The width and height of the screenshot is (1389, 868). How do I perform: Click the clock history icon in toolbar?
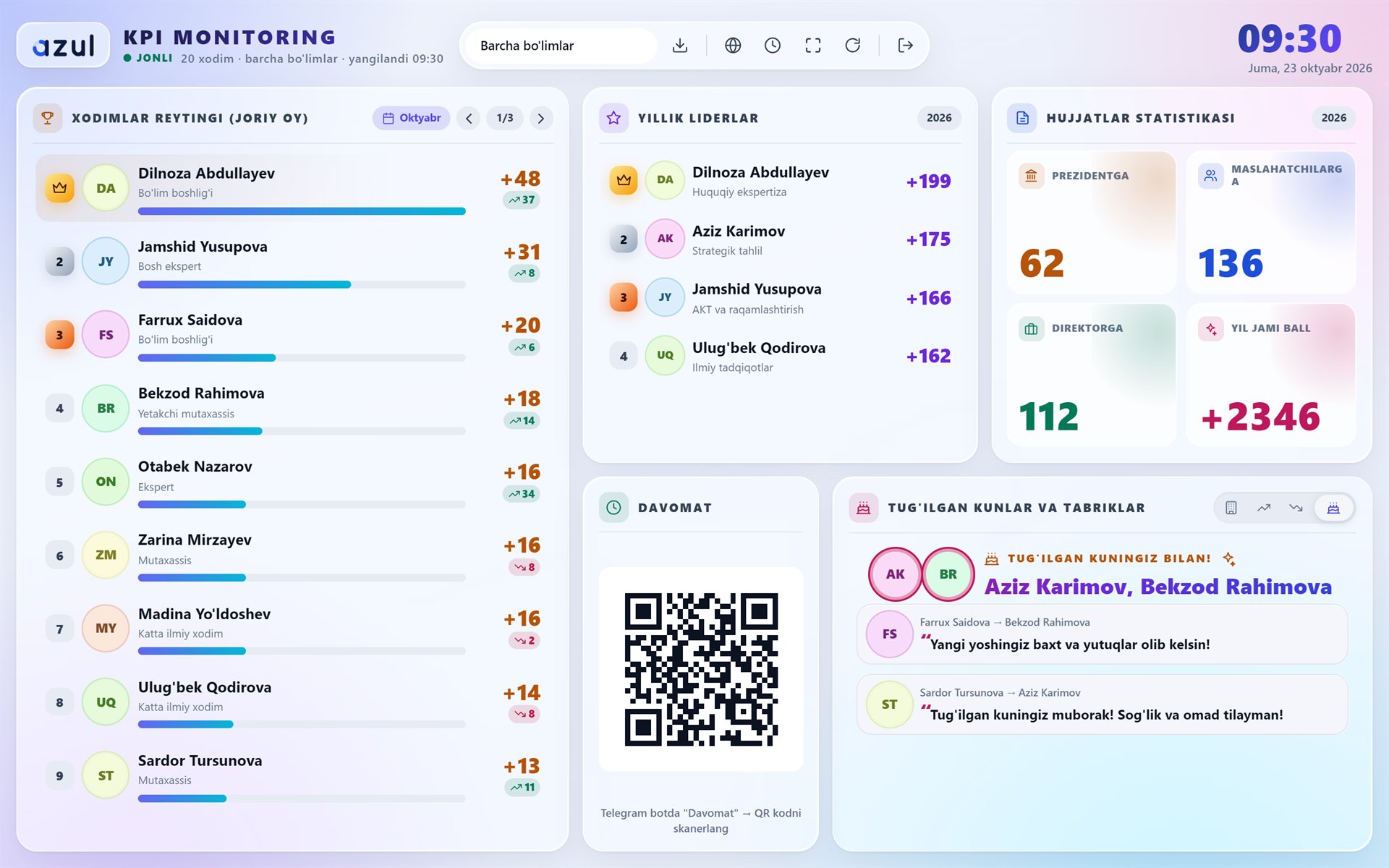click(773, 46)
